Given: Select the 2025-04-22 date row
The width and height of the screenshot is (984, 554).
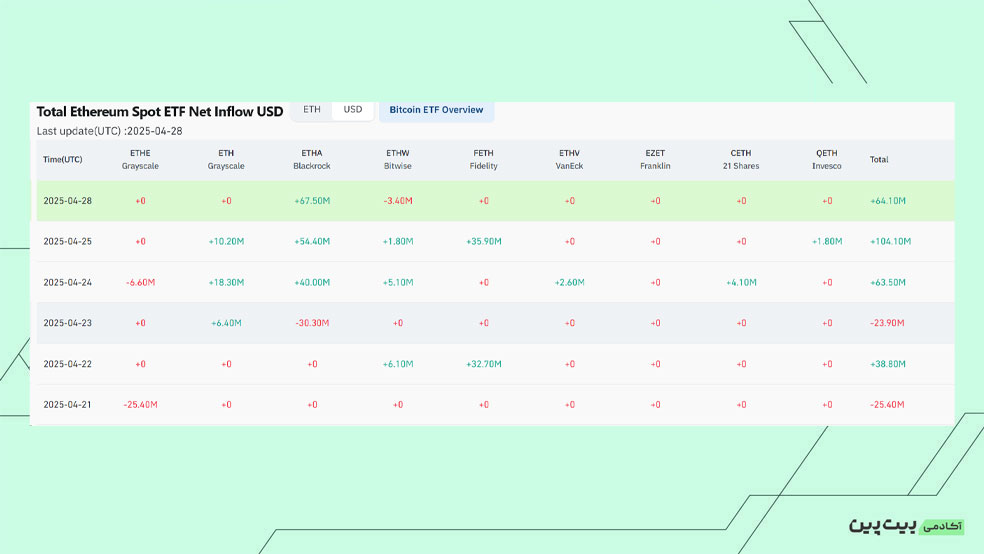Looking at the screenshot, I should tap(495, 364).
